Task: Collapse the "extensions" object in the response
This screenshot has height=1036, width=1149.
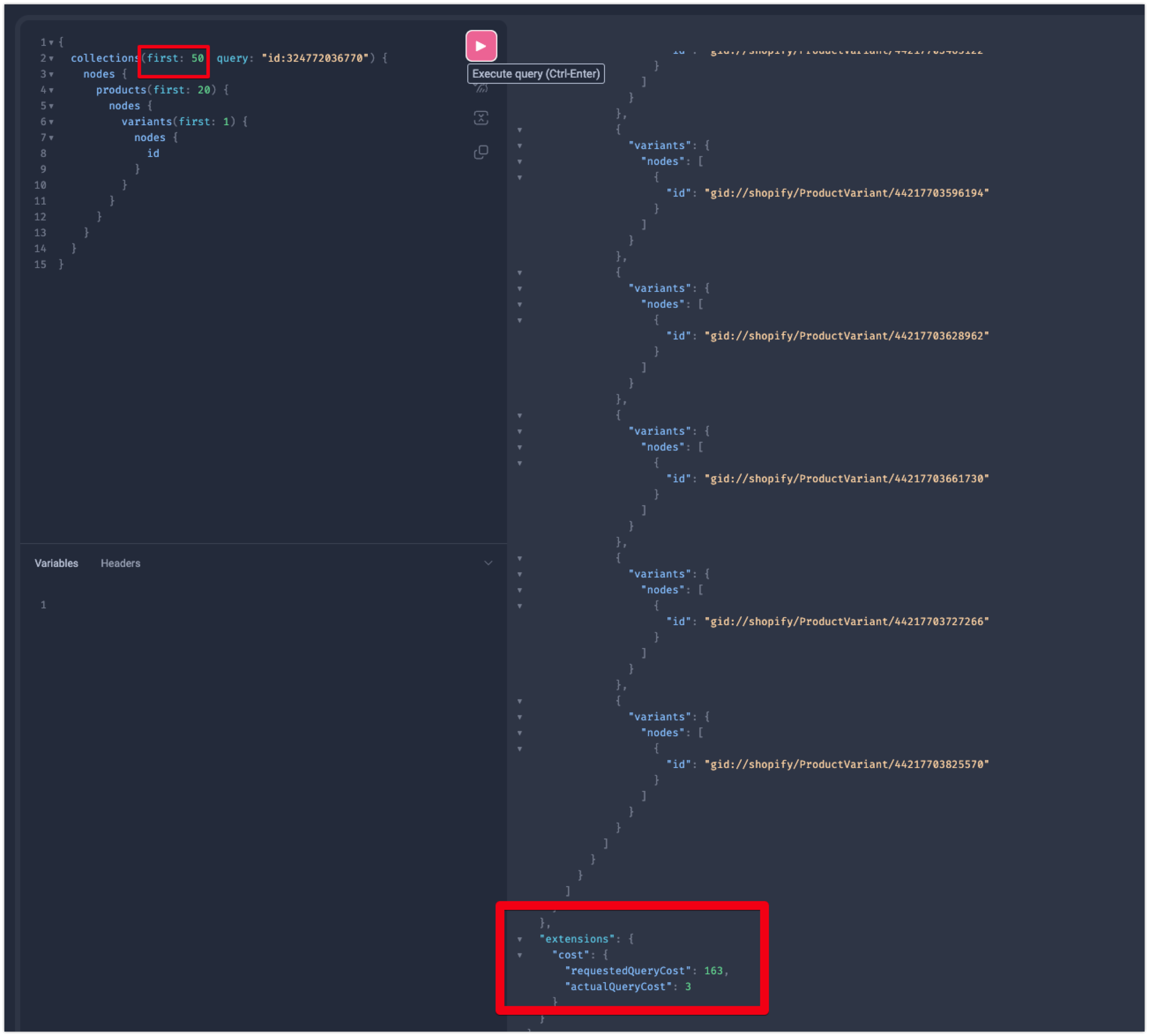Action: tap(520, 940)
